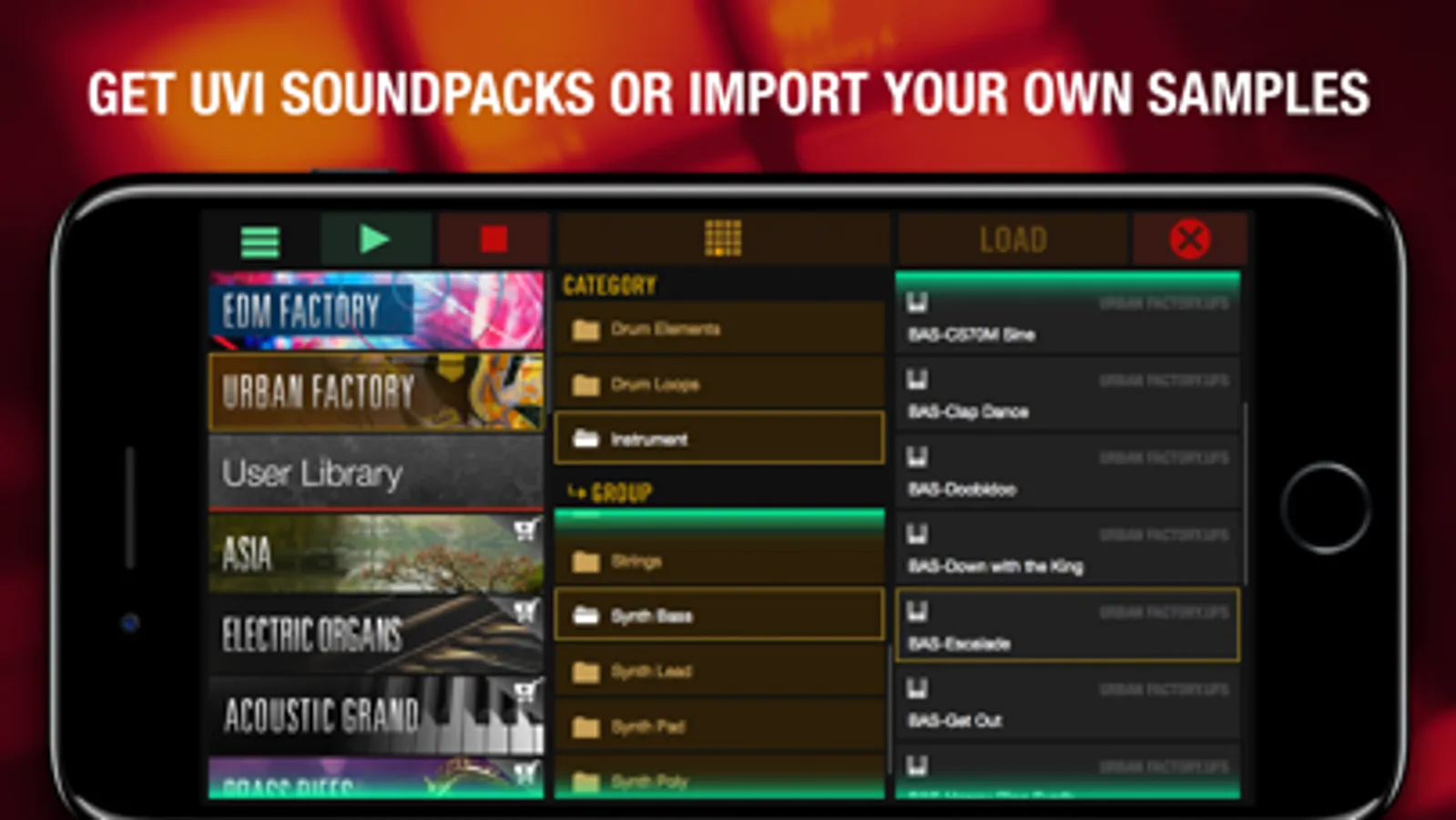Open the green hamburger menu
Viewport: 1456px width, 820px height.
(260, 241)
